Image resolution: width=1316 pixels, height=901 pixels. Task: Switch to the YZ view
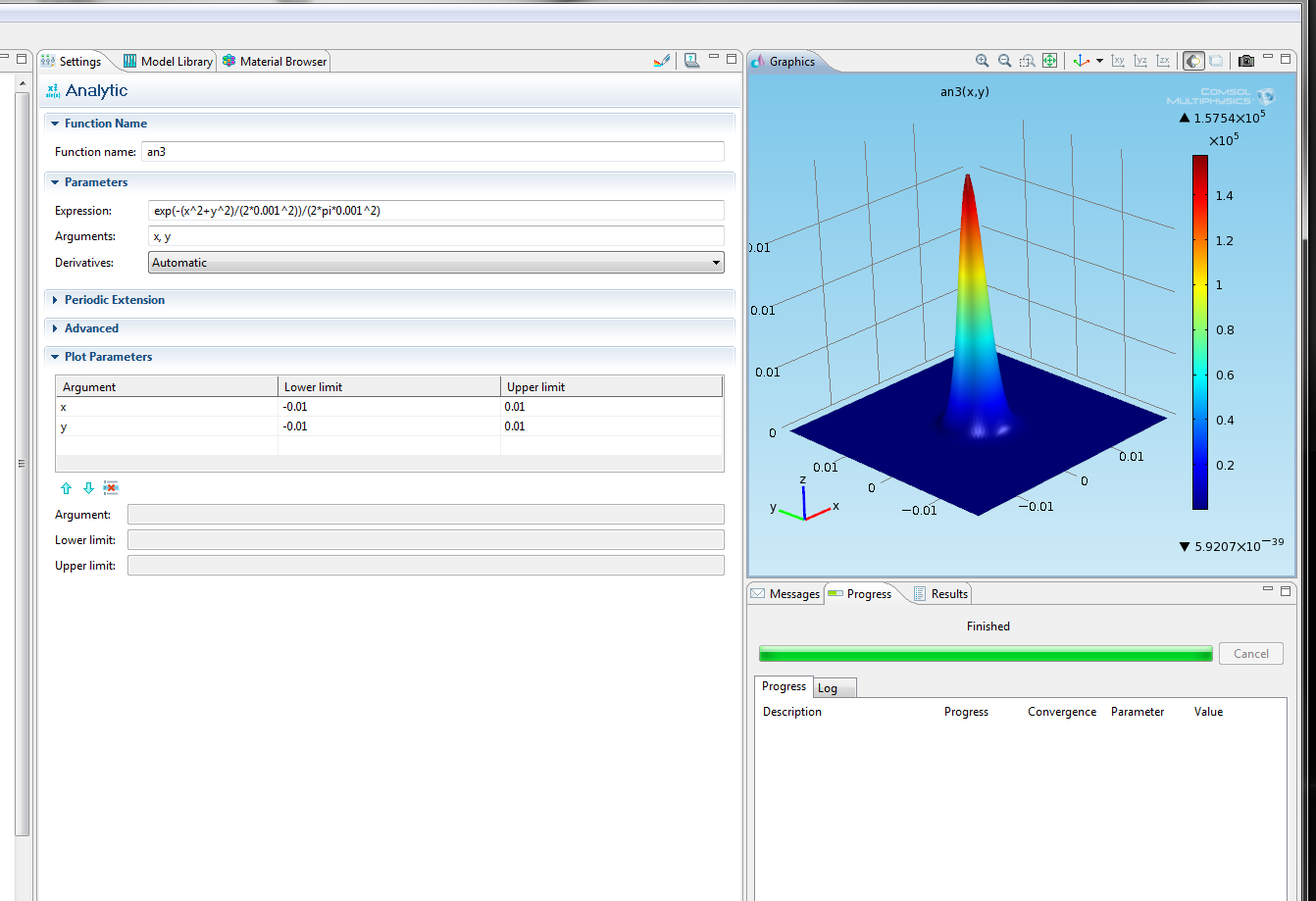pos(1140,61)
